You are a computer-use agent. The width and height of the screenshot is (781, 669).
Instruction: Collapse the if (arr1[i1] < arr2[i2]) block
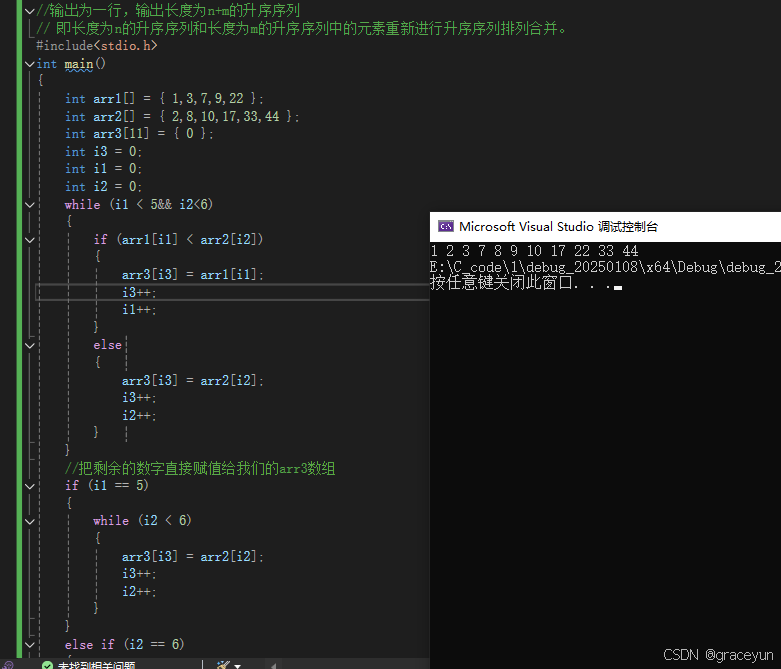pos(29,240)
